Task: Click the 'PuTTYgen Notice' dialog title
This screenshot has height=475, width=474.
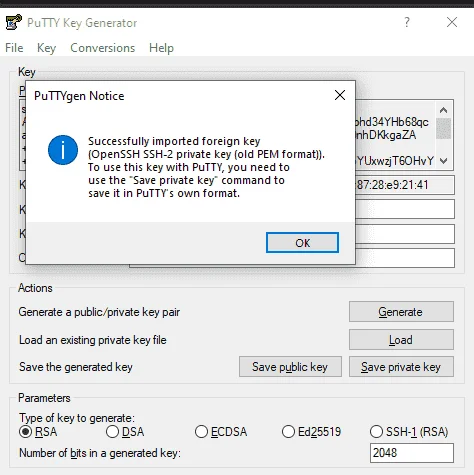Action: coord(79,96)
